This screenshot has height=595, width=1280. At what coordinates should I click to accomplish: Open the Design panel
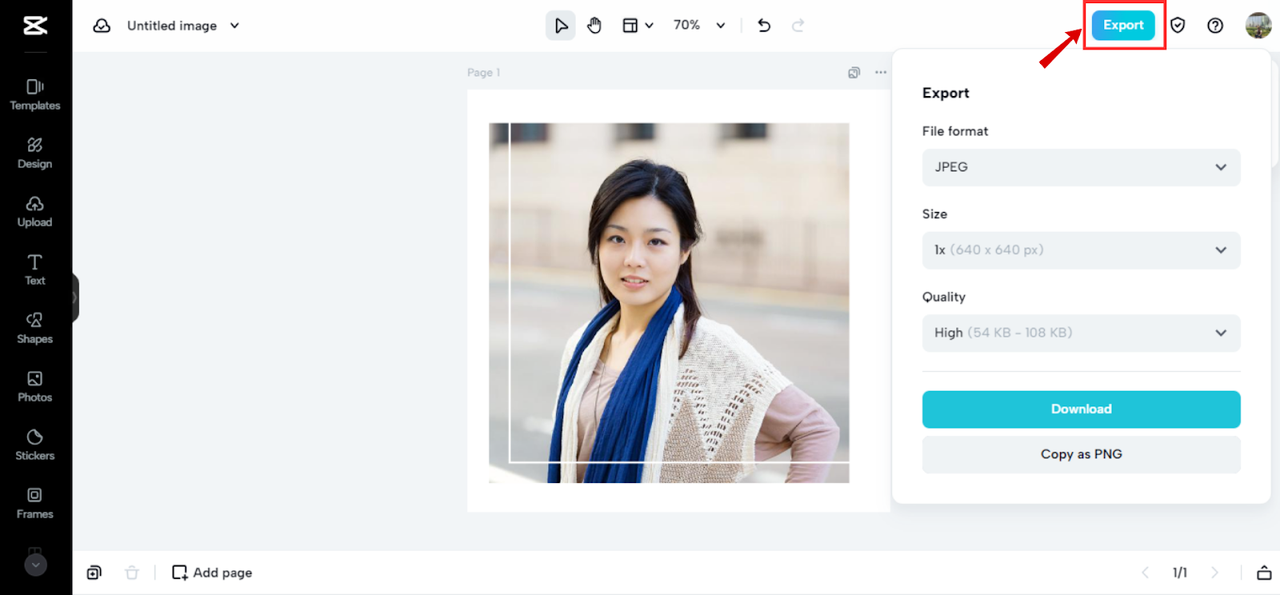click(35, 153)
